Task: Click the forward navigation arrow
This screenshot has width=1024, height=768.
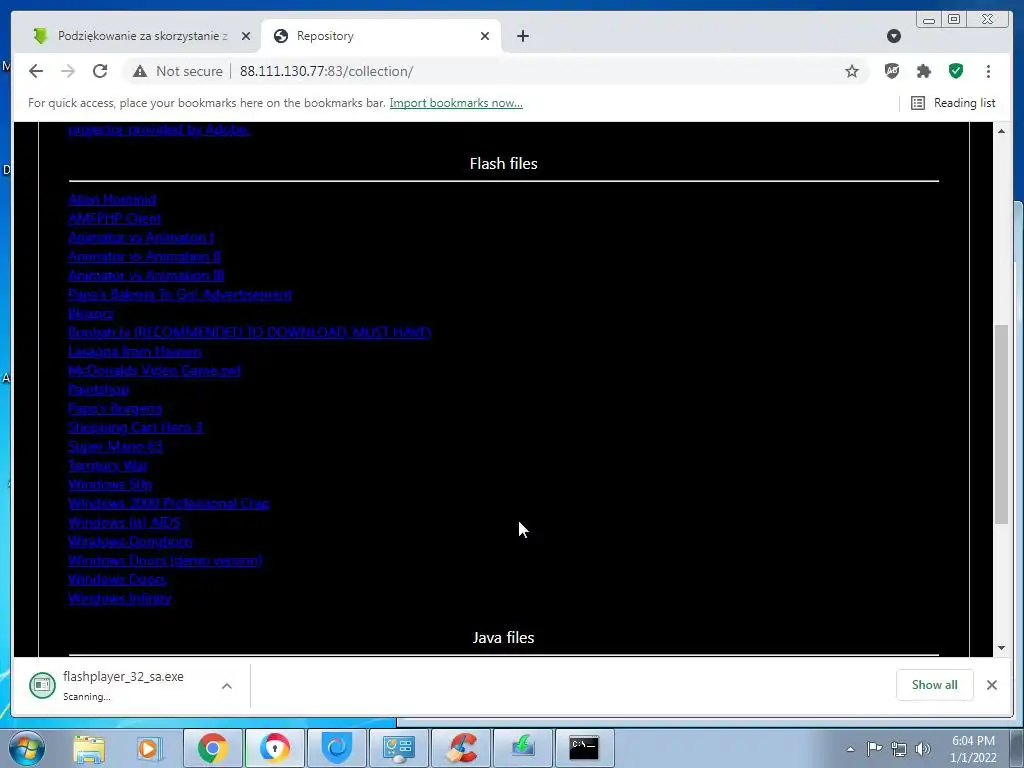Action: tap(68, 71)
